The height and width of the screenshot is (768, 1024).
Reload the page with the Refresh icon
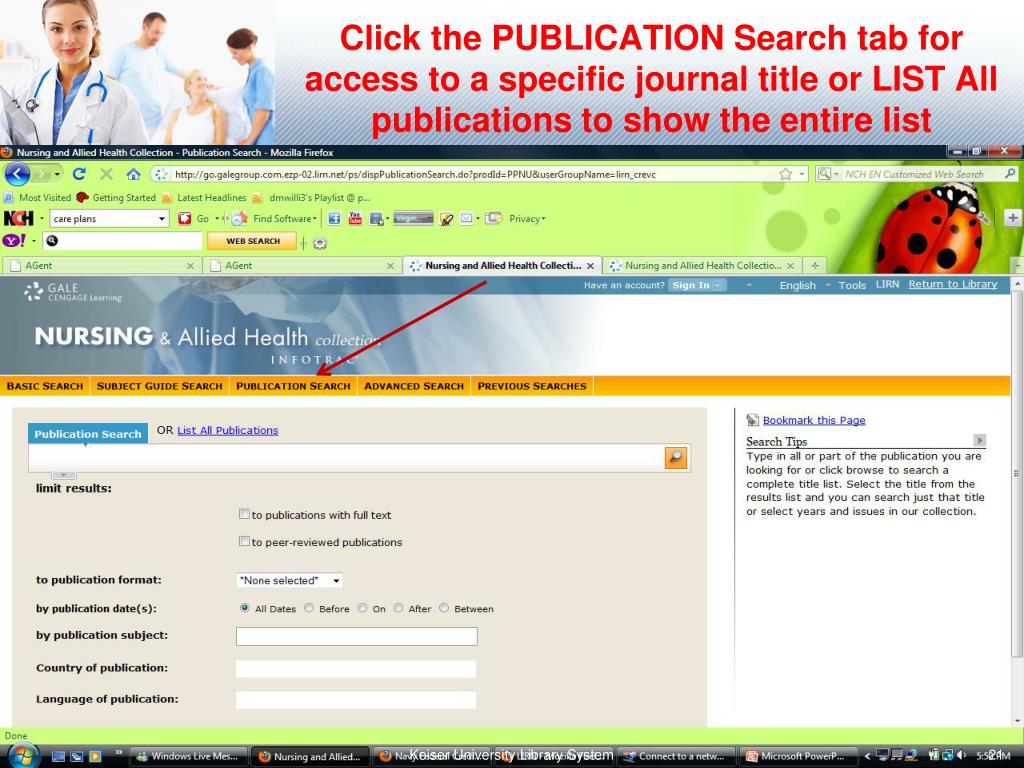(x=80, y=174)
